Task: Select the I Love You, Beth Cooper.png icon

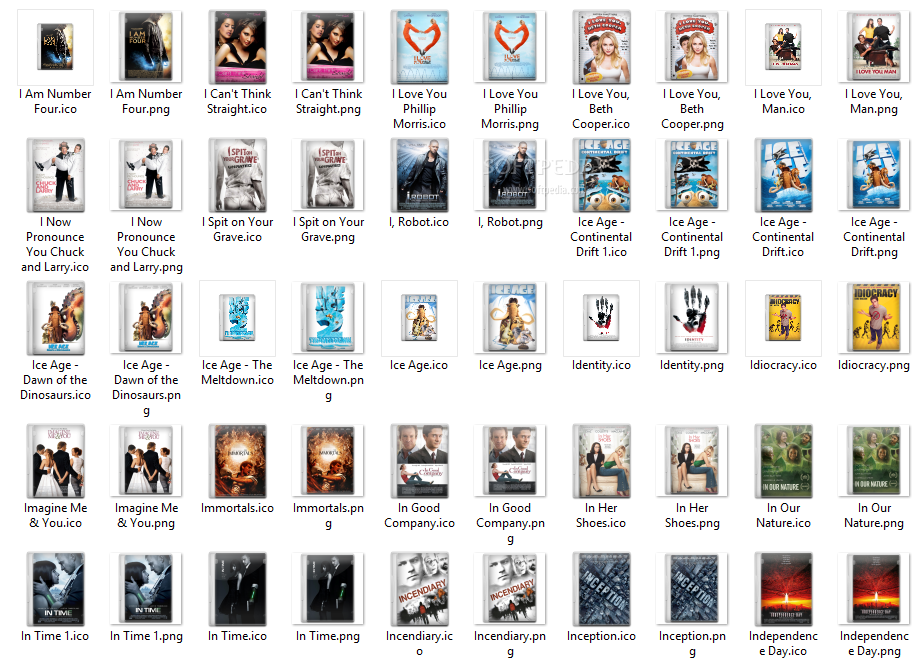Action: tap(692, 46)
